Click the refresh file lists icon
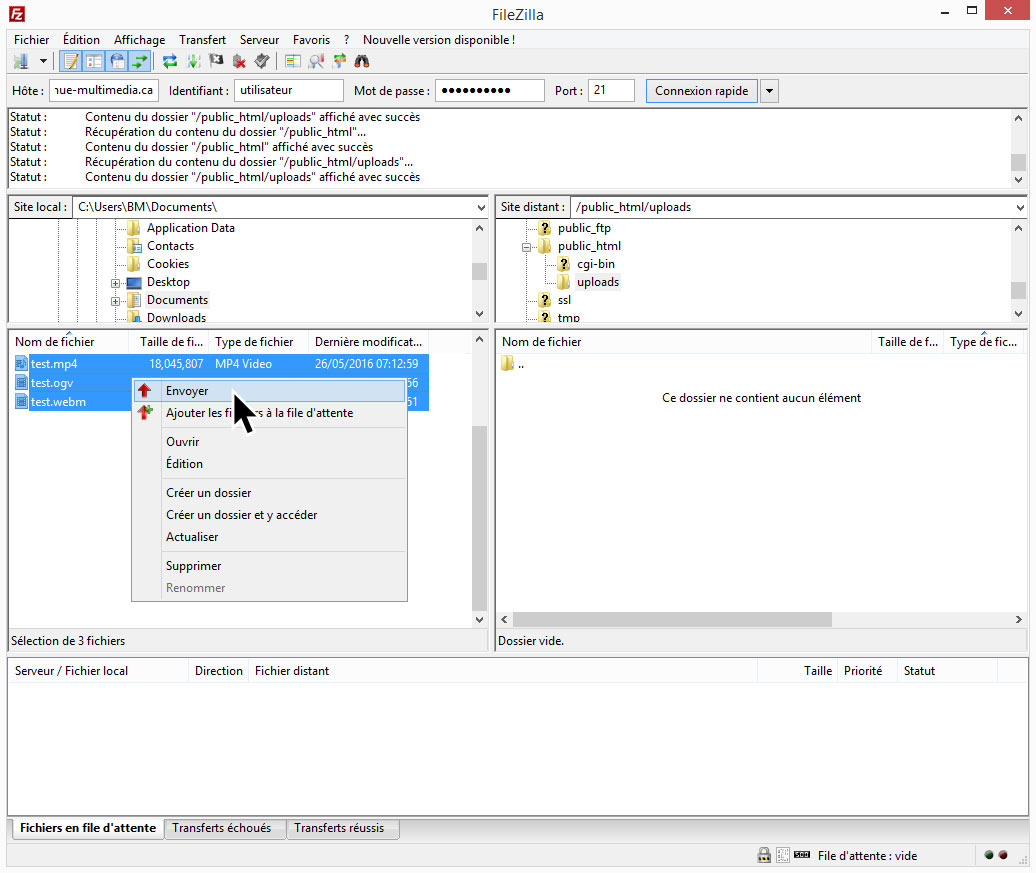Image resolution: width=1036 pixels, height=873 pixels. point(170,62)
